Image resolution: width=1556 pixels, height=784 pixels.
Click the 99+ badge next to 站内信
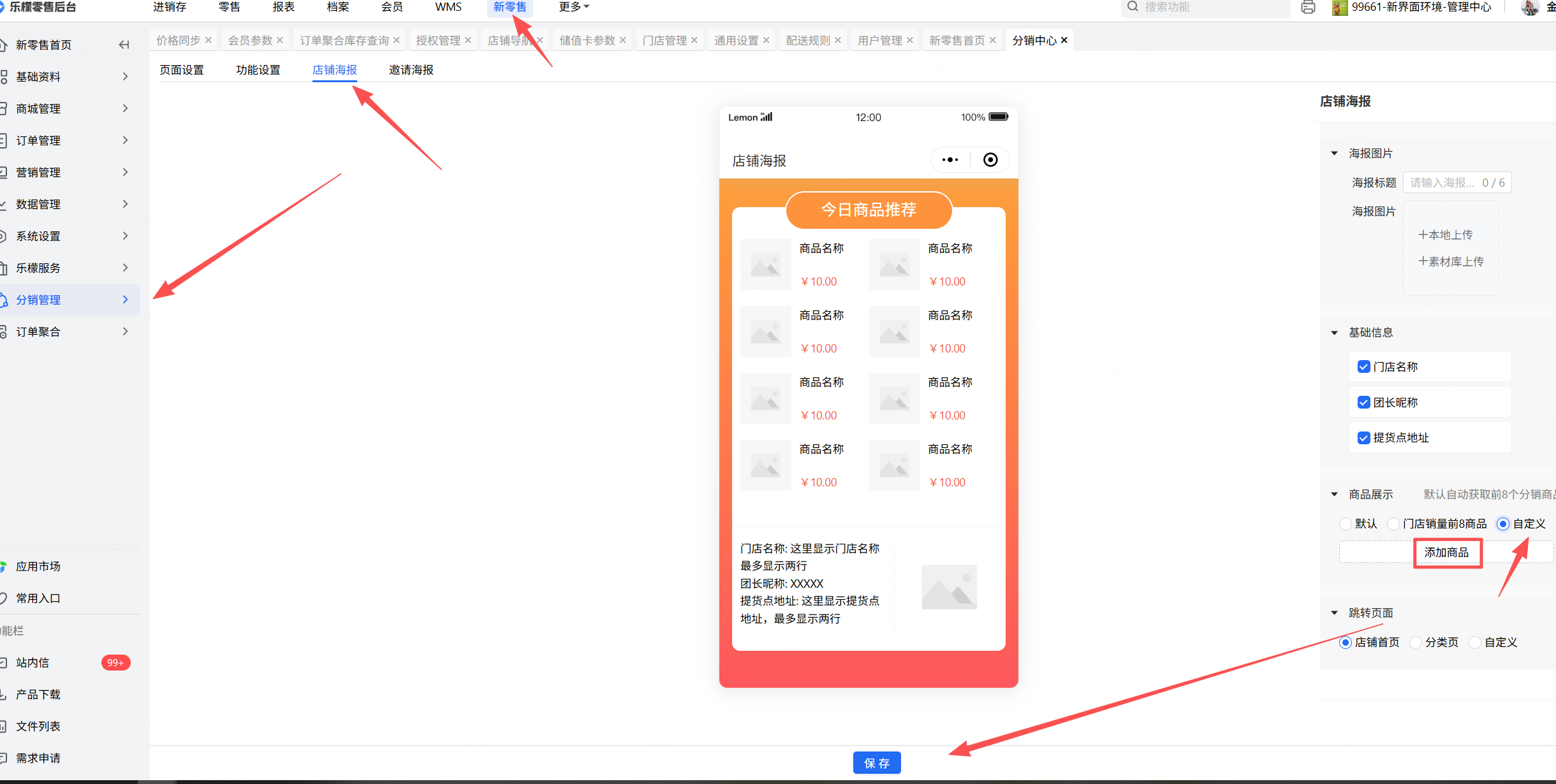pos(115,663)
